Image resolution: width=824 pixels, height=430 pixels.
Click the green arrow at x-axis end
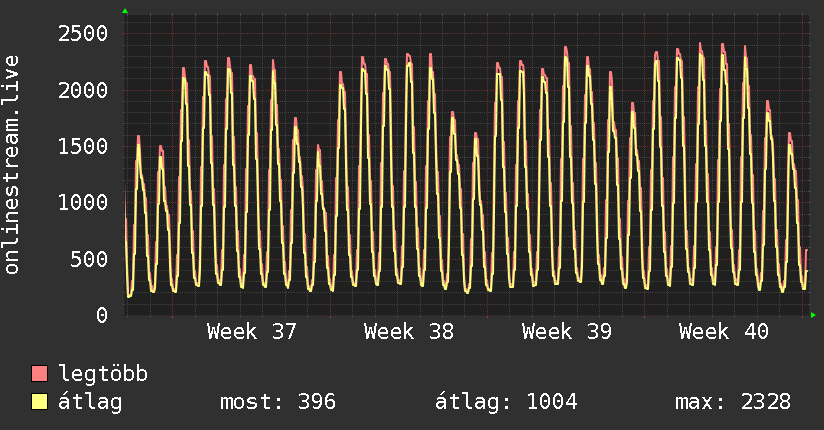coord(813,315)
